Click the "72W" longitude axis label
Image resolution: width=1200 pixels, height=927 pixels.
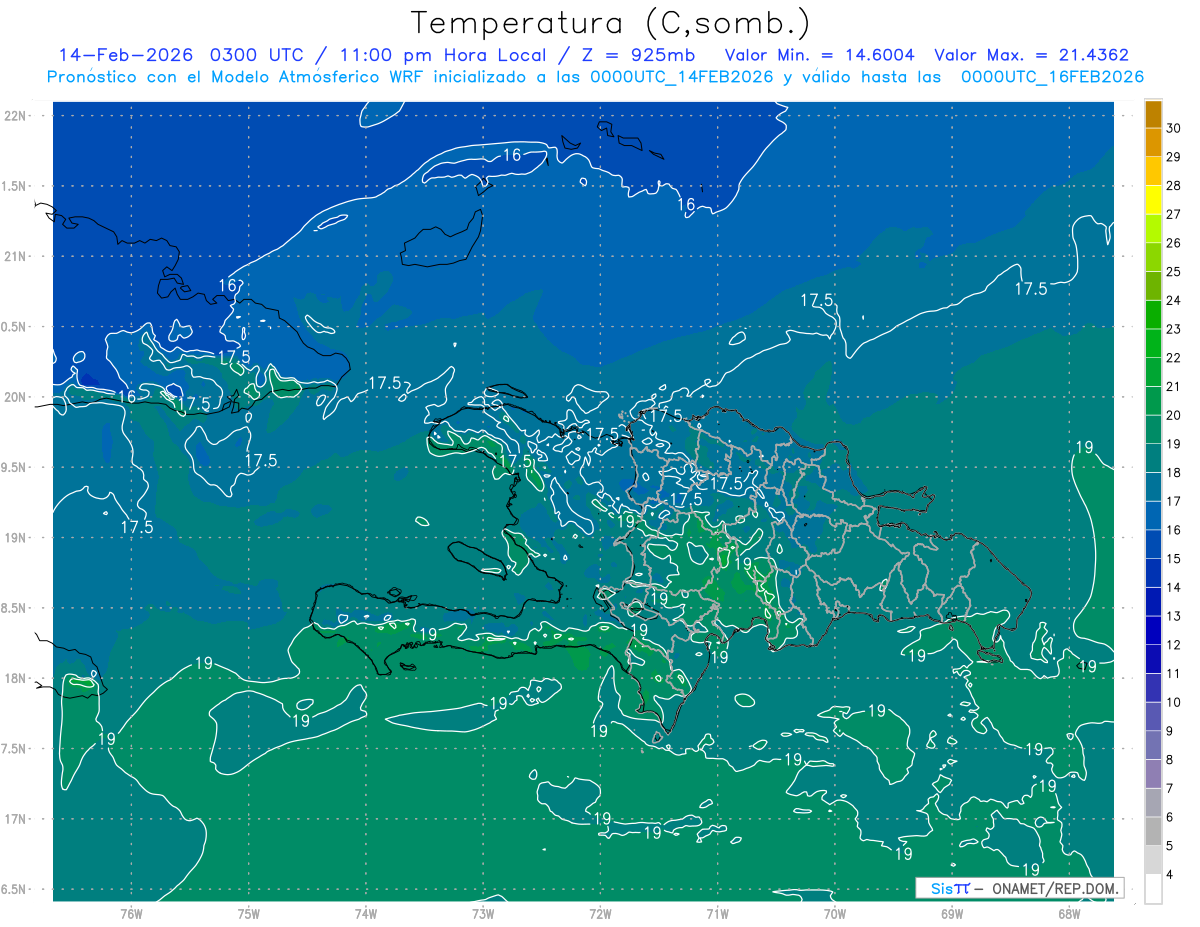click(600, 914)
